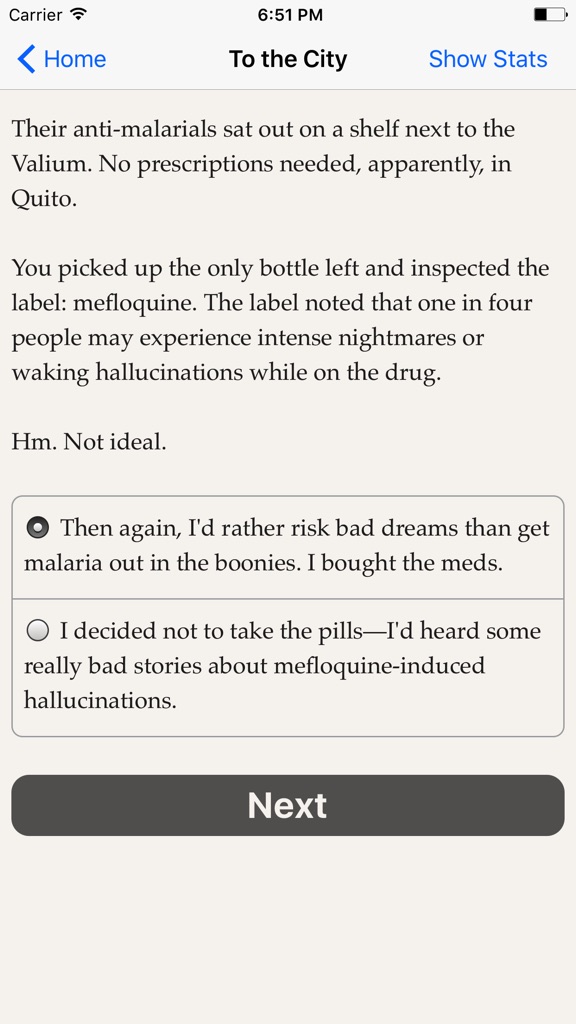Tap the paragraph starting "You picked up"
This screenshot has width=576, height=1024.
280,321
